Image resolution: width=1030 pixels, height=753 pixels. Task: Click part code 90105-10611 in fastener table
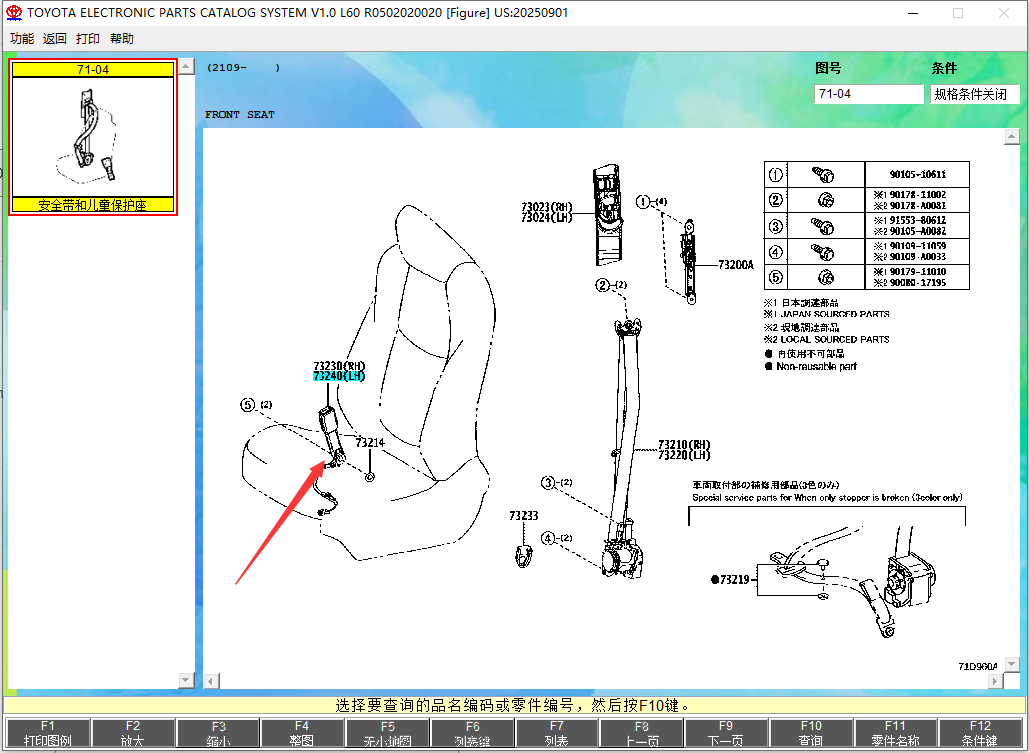(x=918, y=175)
